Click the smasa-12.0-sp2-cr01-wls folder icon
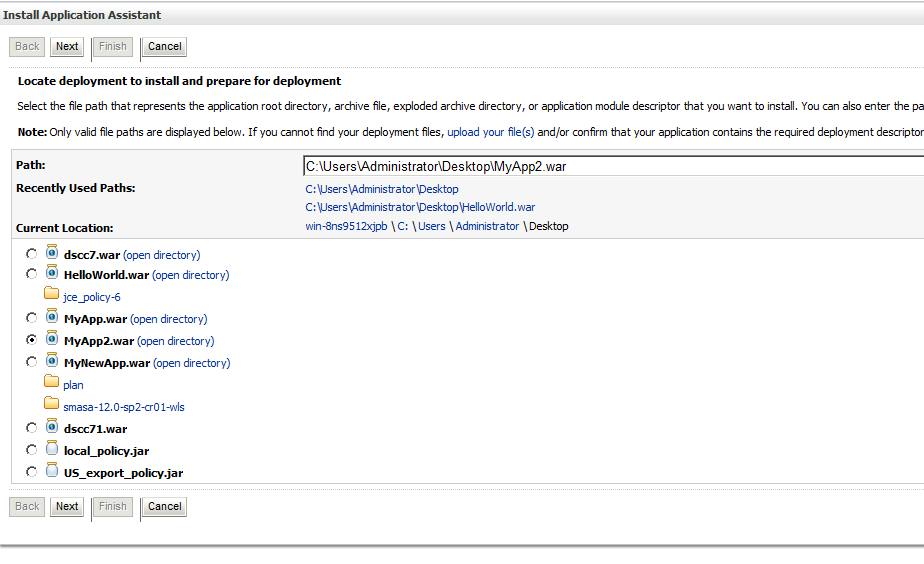 click(51, 403)
